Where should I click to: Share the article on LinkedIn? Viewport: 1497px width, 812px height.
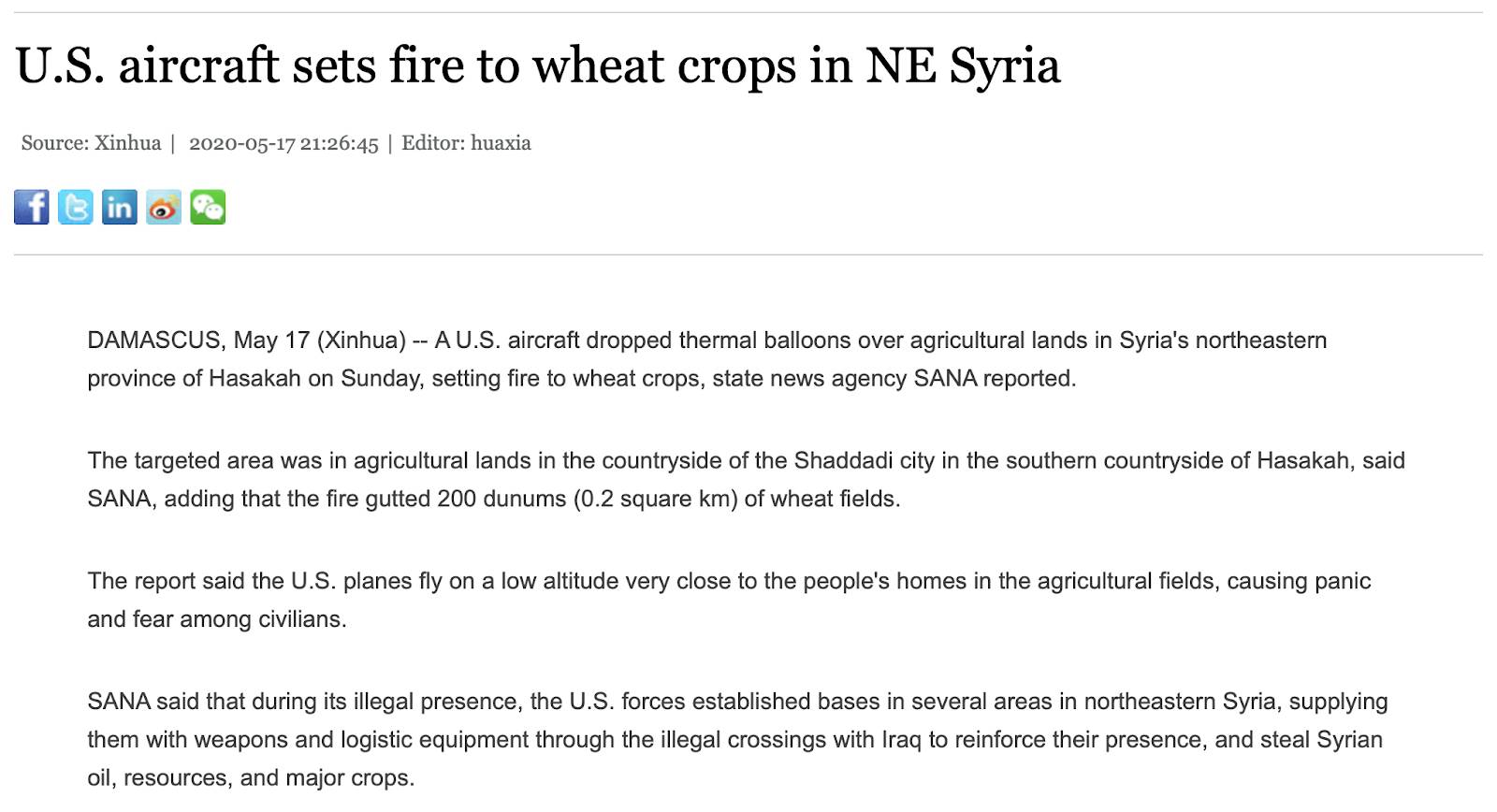(x=120, y=207)
